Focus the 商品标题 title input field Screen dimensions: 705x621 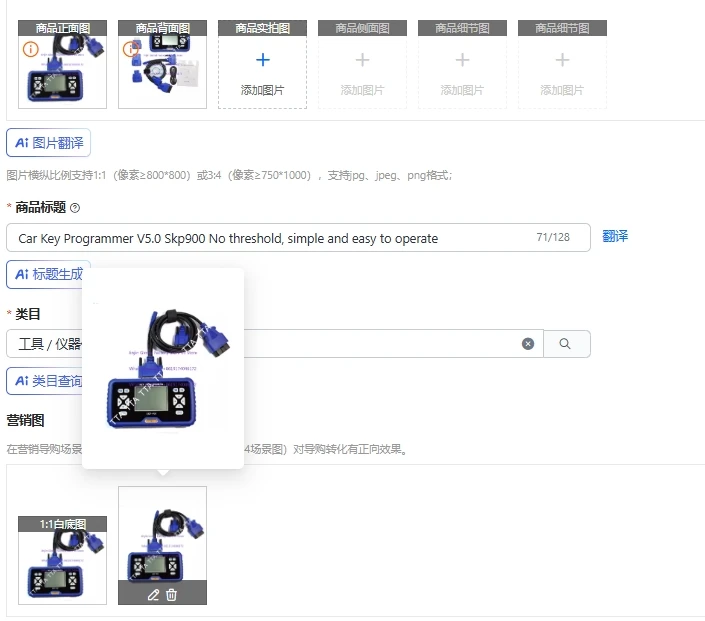[x=298, y=238]
